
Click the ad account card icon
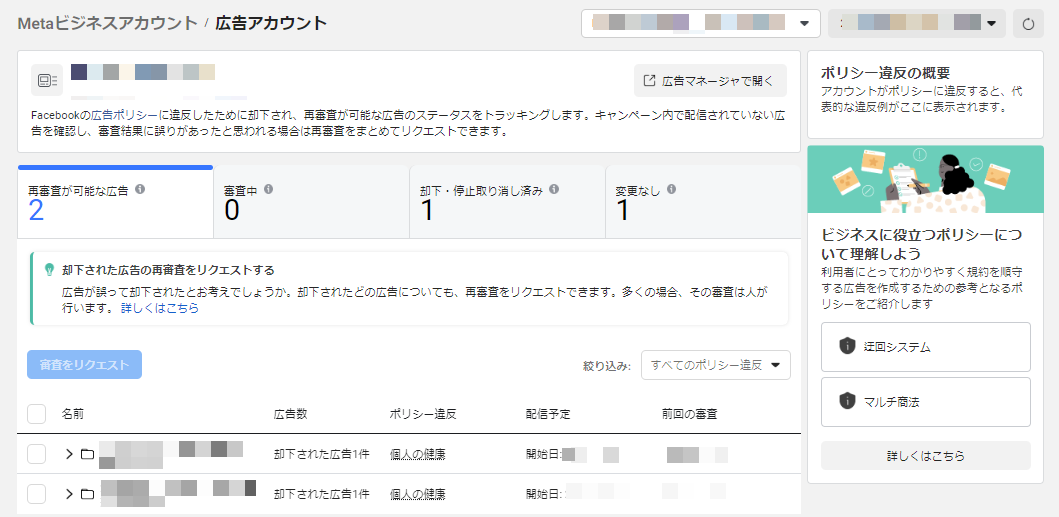(46, 79)
